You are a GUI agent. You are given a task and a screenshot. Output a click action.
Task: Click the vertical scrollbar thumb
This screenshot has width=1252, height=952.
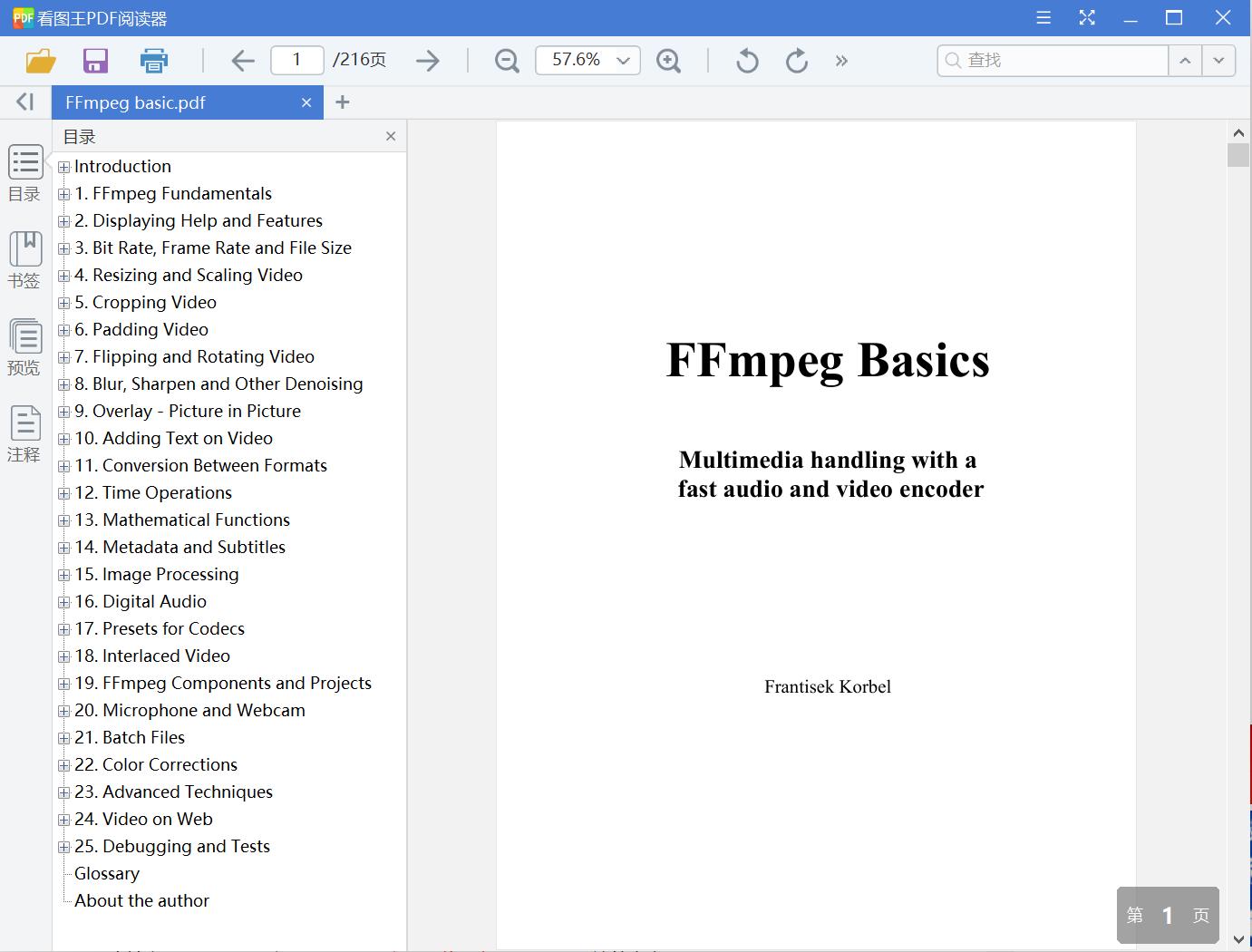[1238, 155]
